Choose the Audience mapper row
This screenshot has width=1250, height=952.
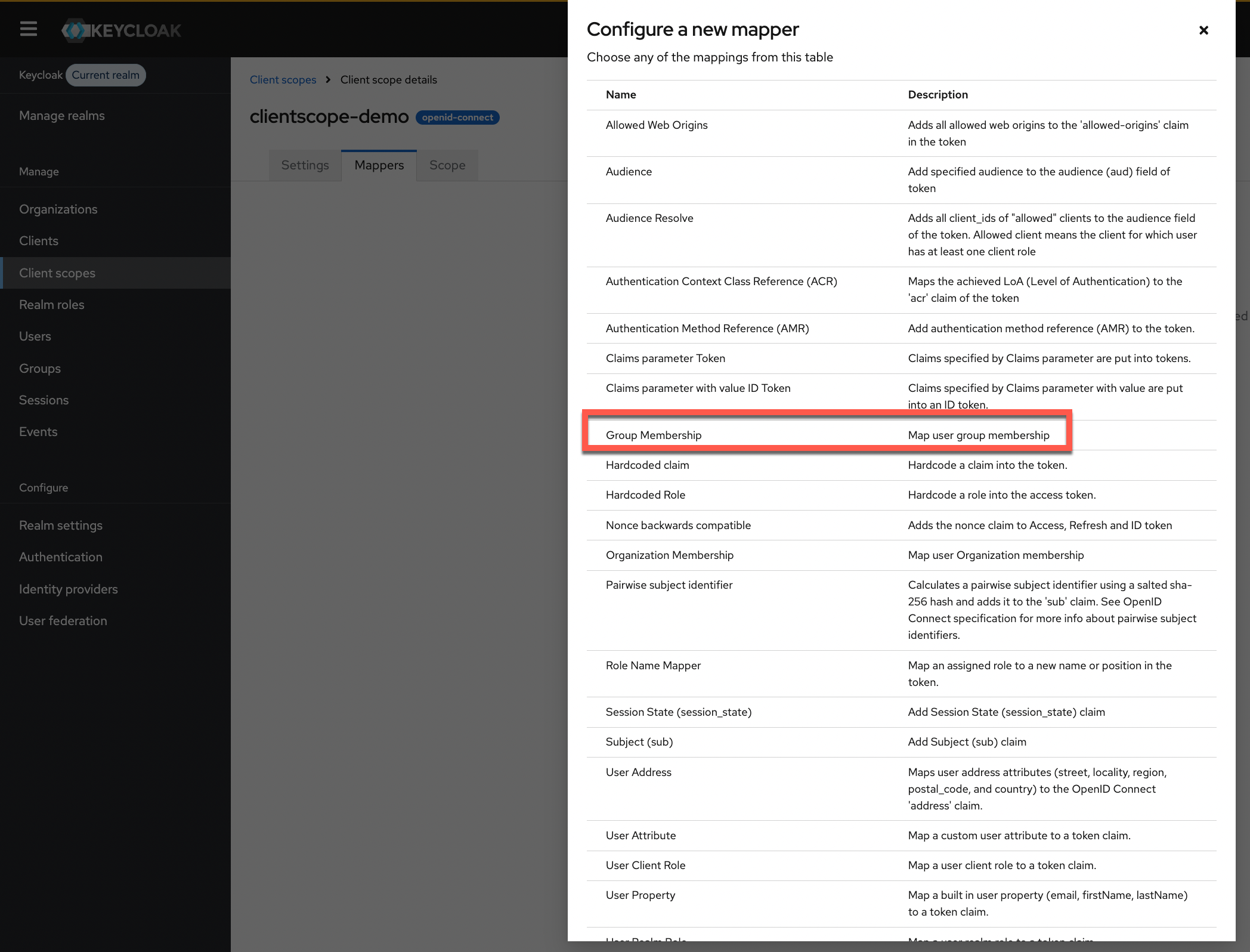pyautogui.click(x=629, y=172)
